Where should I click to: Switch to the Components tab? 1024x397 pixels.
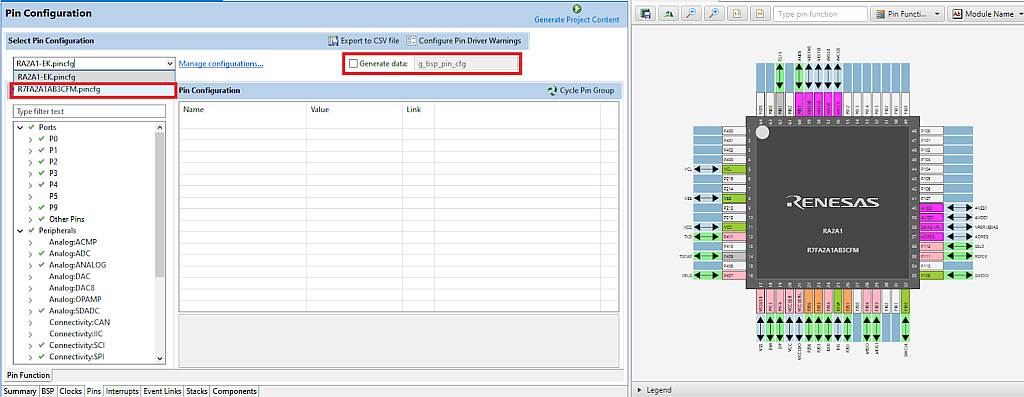tap(234, 391)
